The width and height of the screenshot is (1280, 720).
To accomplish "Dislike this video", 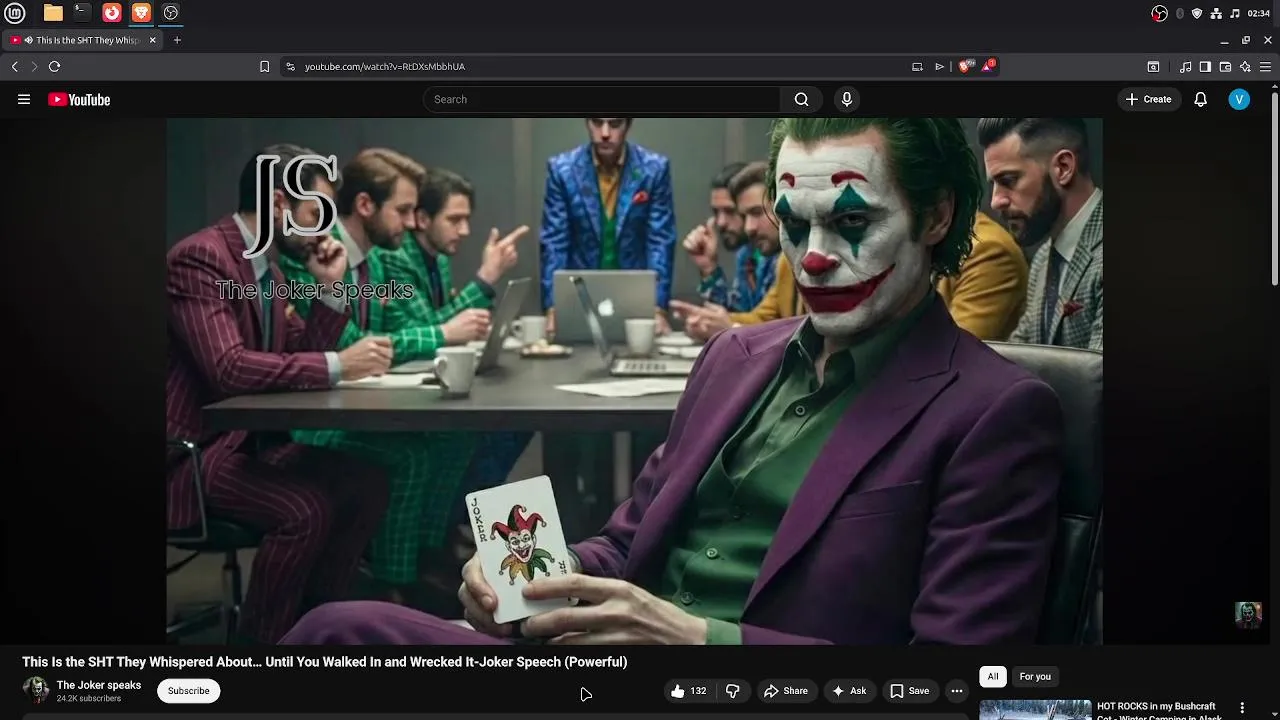I will coord(733,691).
